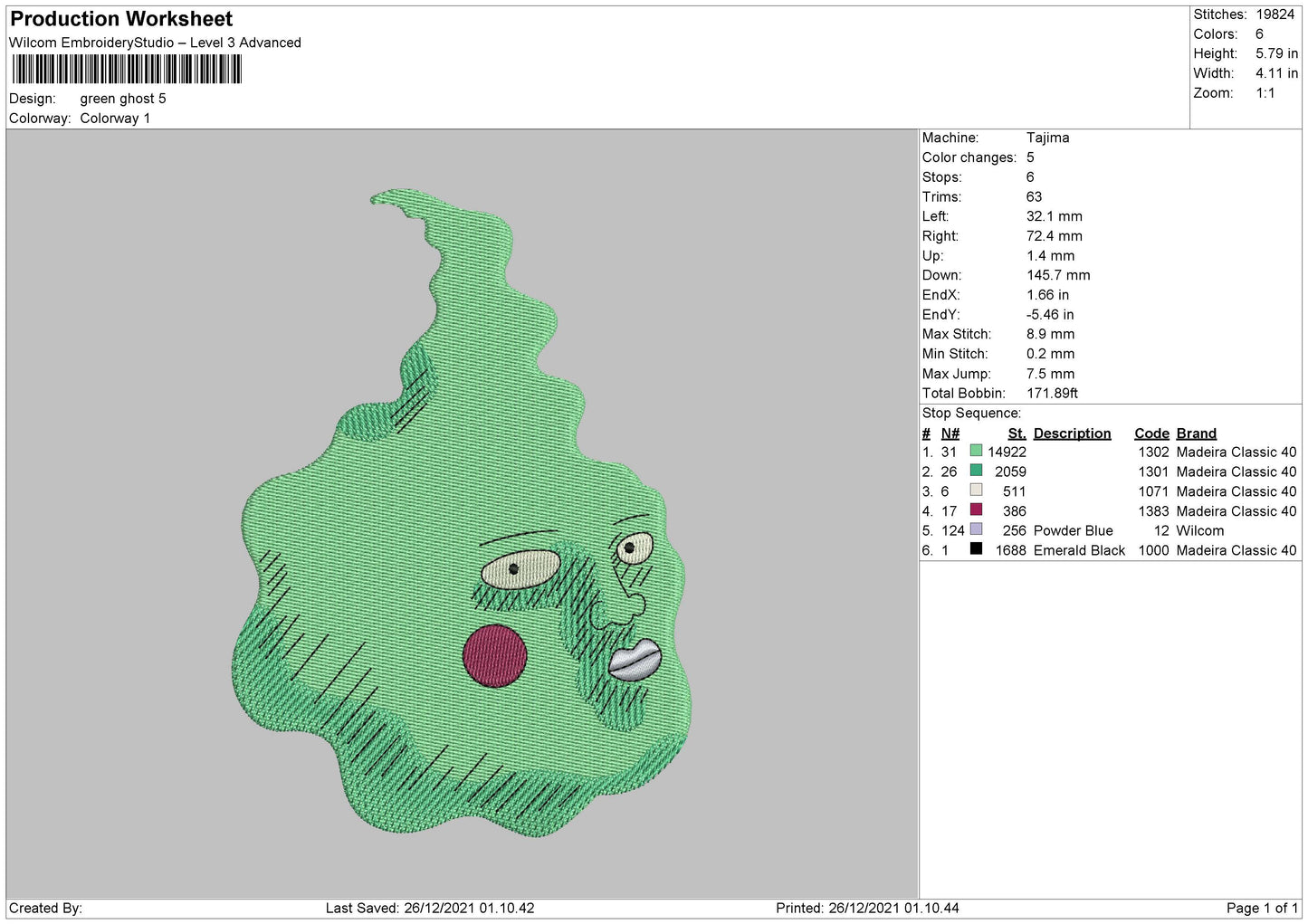
Task: Click stitch count 14922 in row 1
Action: click(1007, 452)
